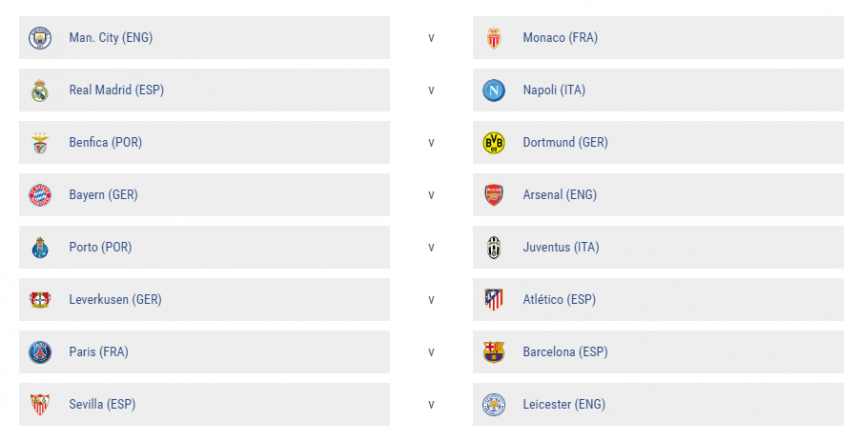Select the Juventus striped crest
The height and width of the screenshot is (441, 860).
(x=494, y=247)
